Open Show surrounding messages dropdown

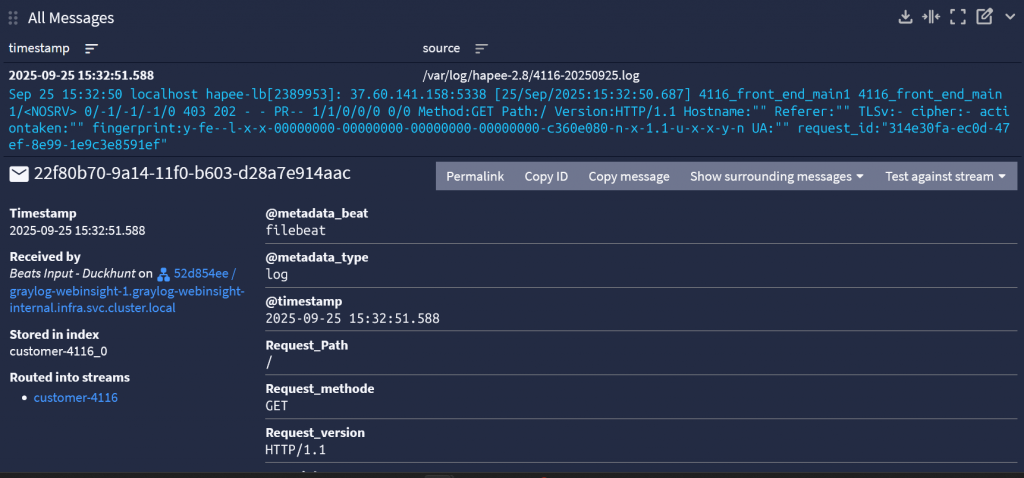776,176
